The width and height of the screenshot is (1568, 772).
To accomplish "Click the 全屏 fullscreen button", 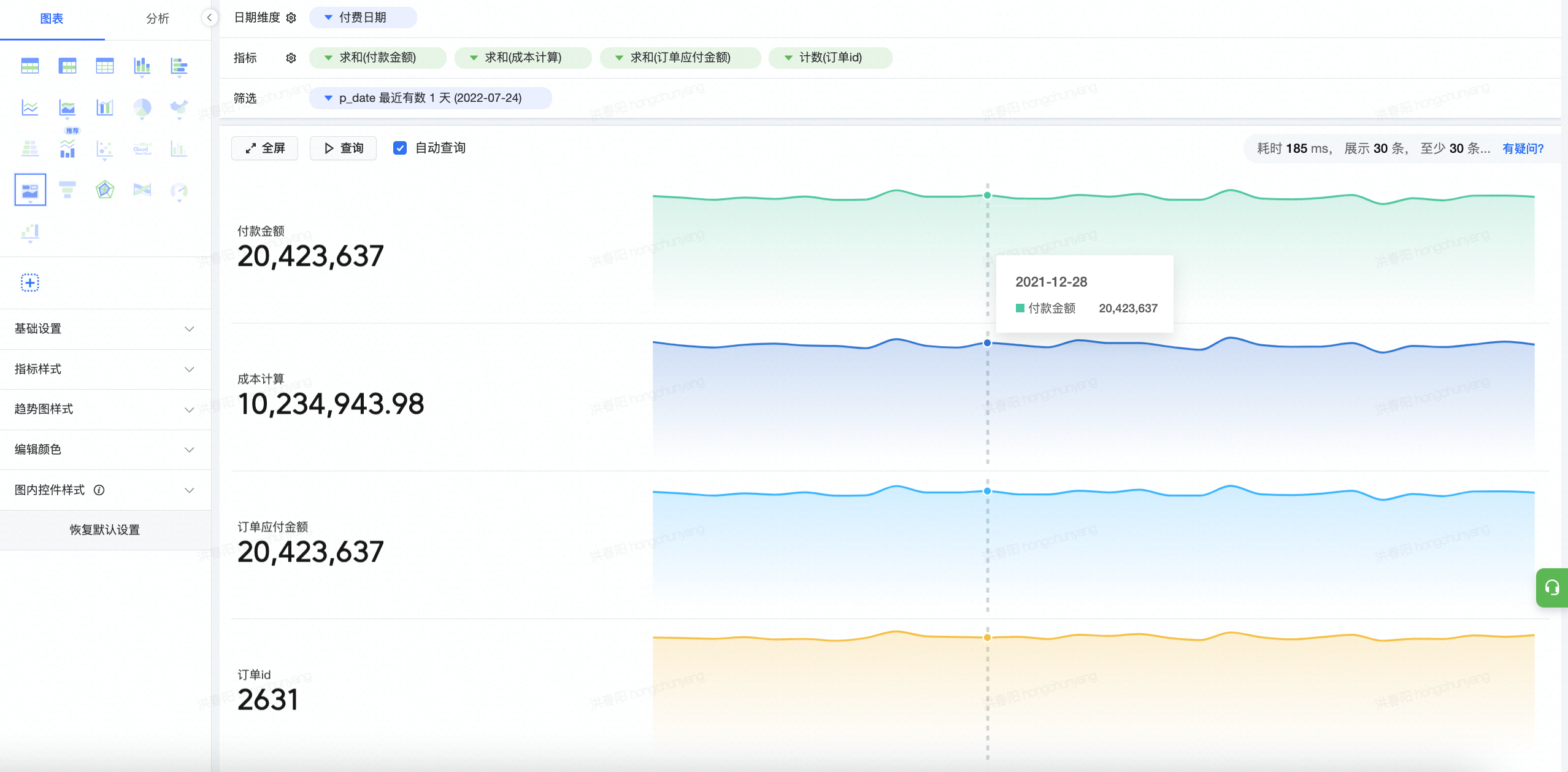I will pos(264,148).
